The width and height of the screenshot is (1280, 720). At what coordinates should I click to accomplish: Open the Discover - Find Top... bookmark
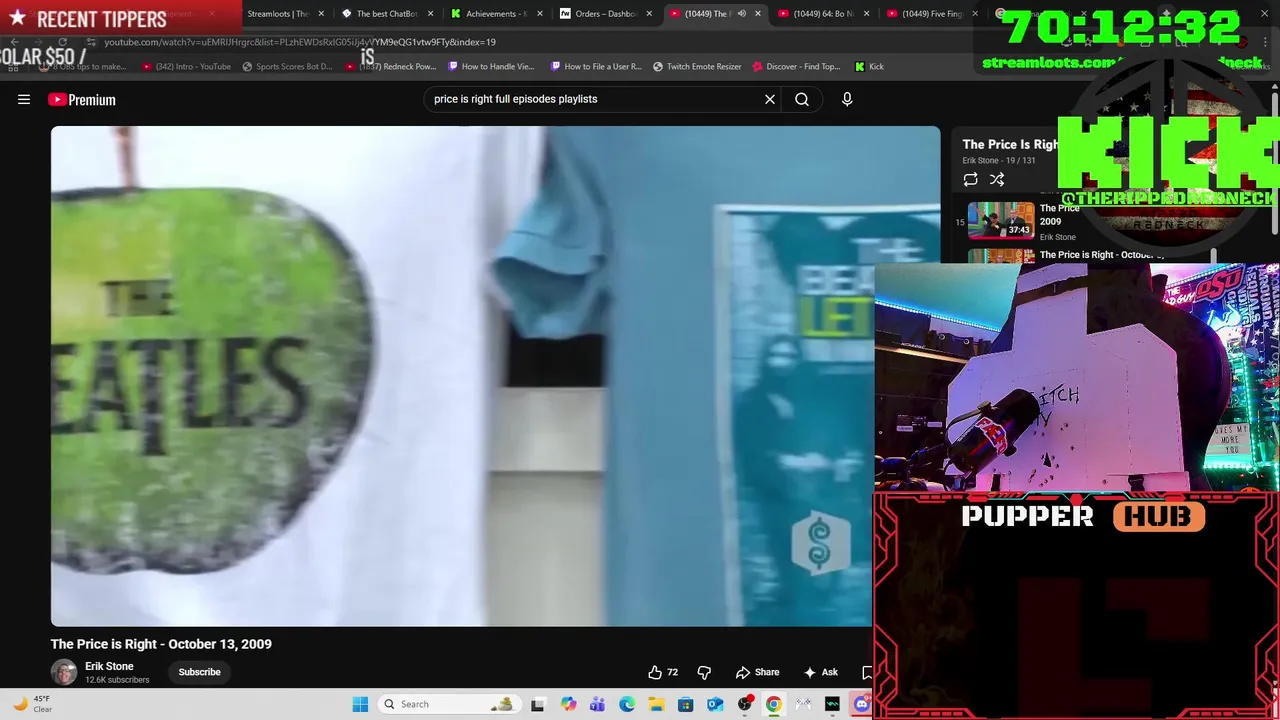pyautogui.click(x=796, y=66)
